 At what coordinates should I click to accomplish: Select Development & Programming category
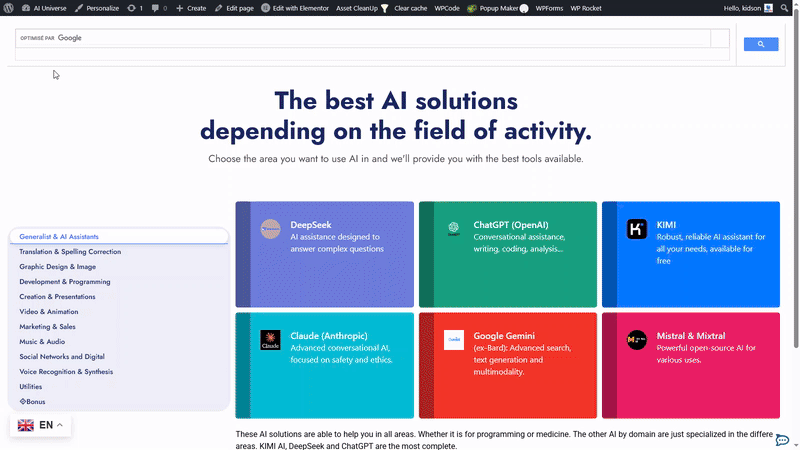click(64, 282)
